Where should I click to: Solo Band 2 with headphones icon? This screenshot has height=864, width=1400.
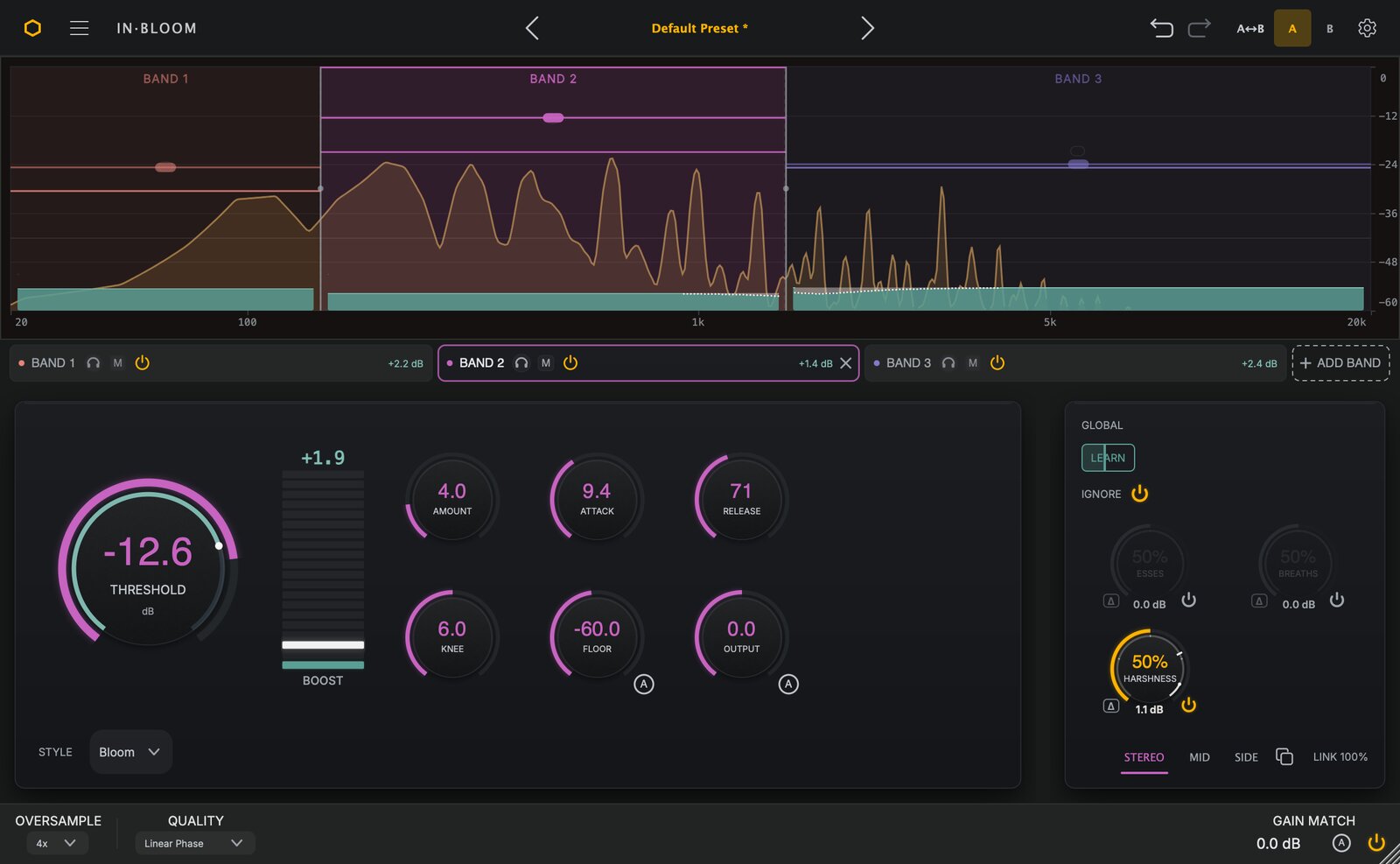click(x=521, y=362)
